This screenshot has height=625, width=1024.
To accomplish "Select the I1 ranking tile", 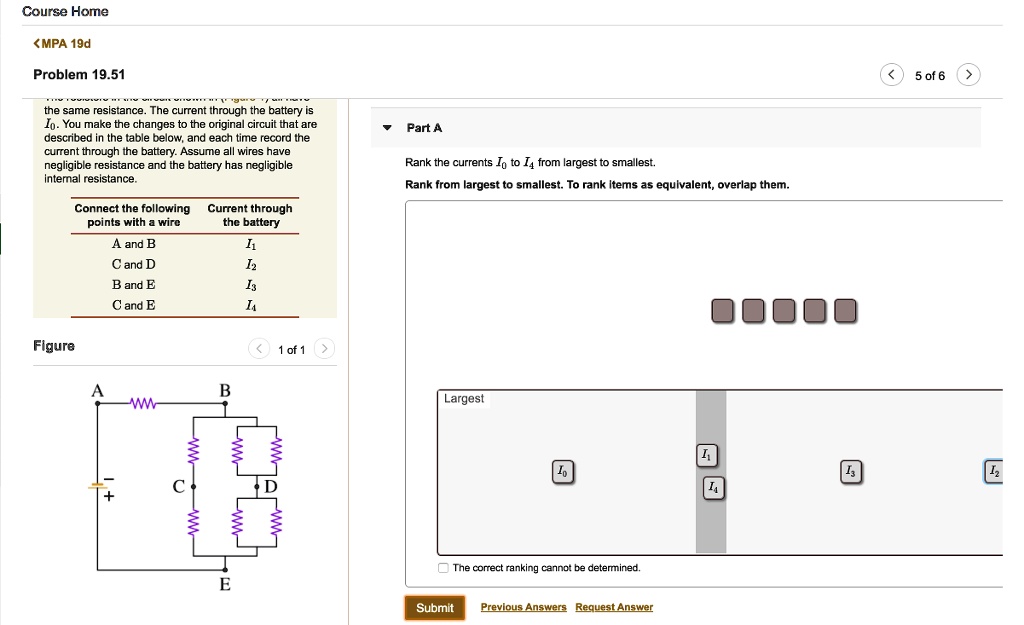I will [707, 454].
